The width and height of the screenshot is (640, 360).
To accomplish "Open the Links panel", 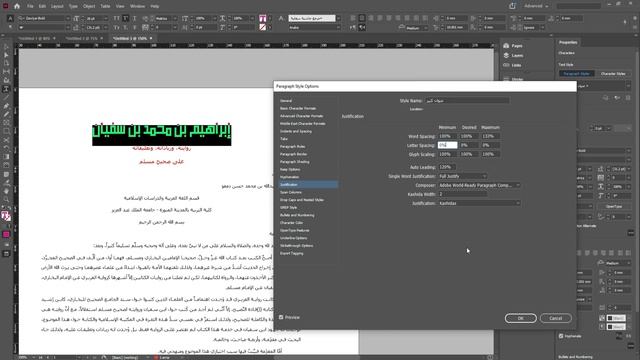I will click(x=513, y=65).
